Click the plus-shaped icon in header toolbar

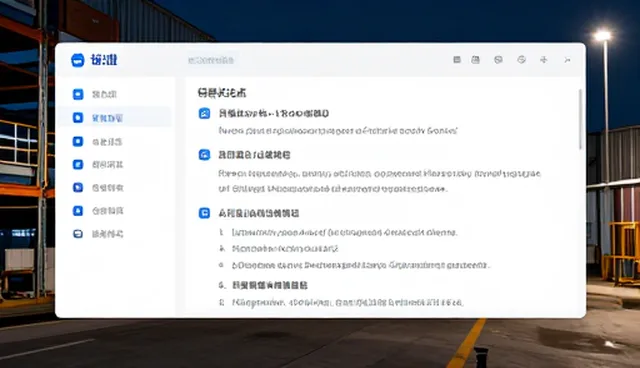544,60
